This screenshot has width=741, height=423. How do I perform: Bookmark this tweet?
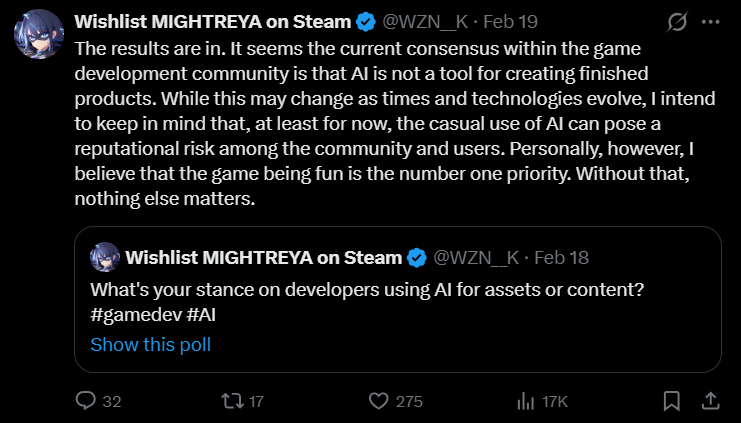click(x=672, y=401)
